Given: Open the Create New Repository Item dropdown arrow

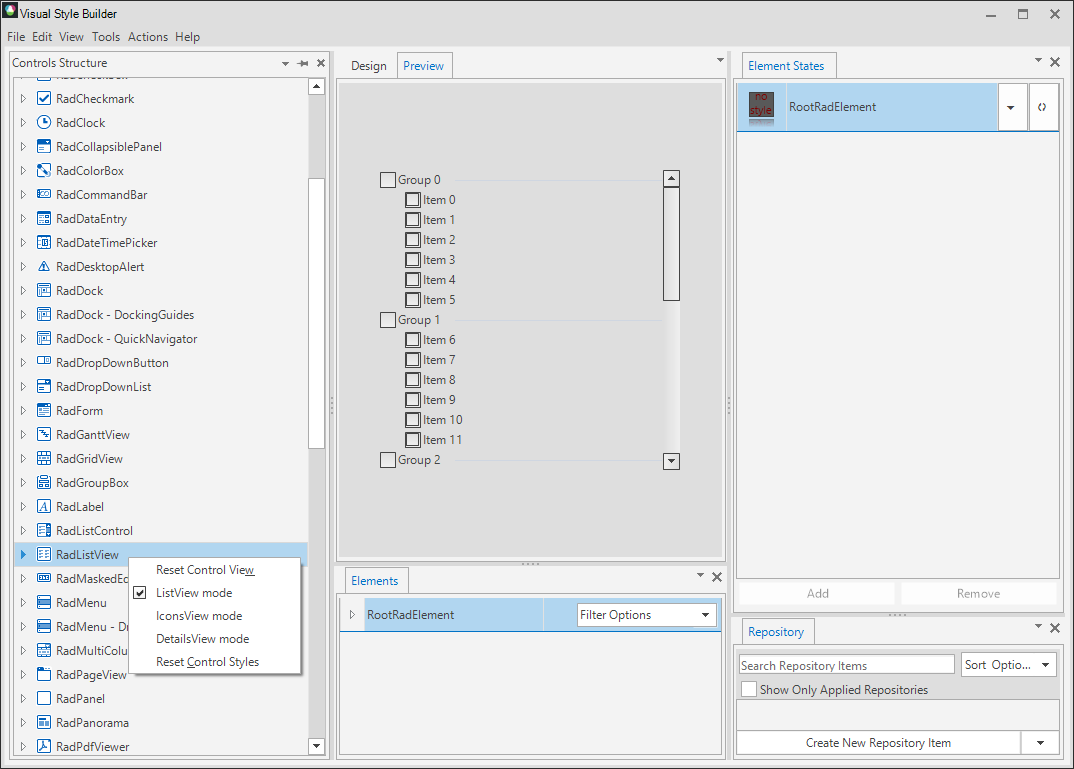Looking at the screenshot, I should [1040, 742].
